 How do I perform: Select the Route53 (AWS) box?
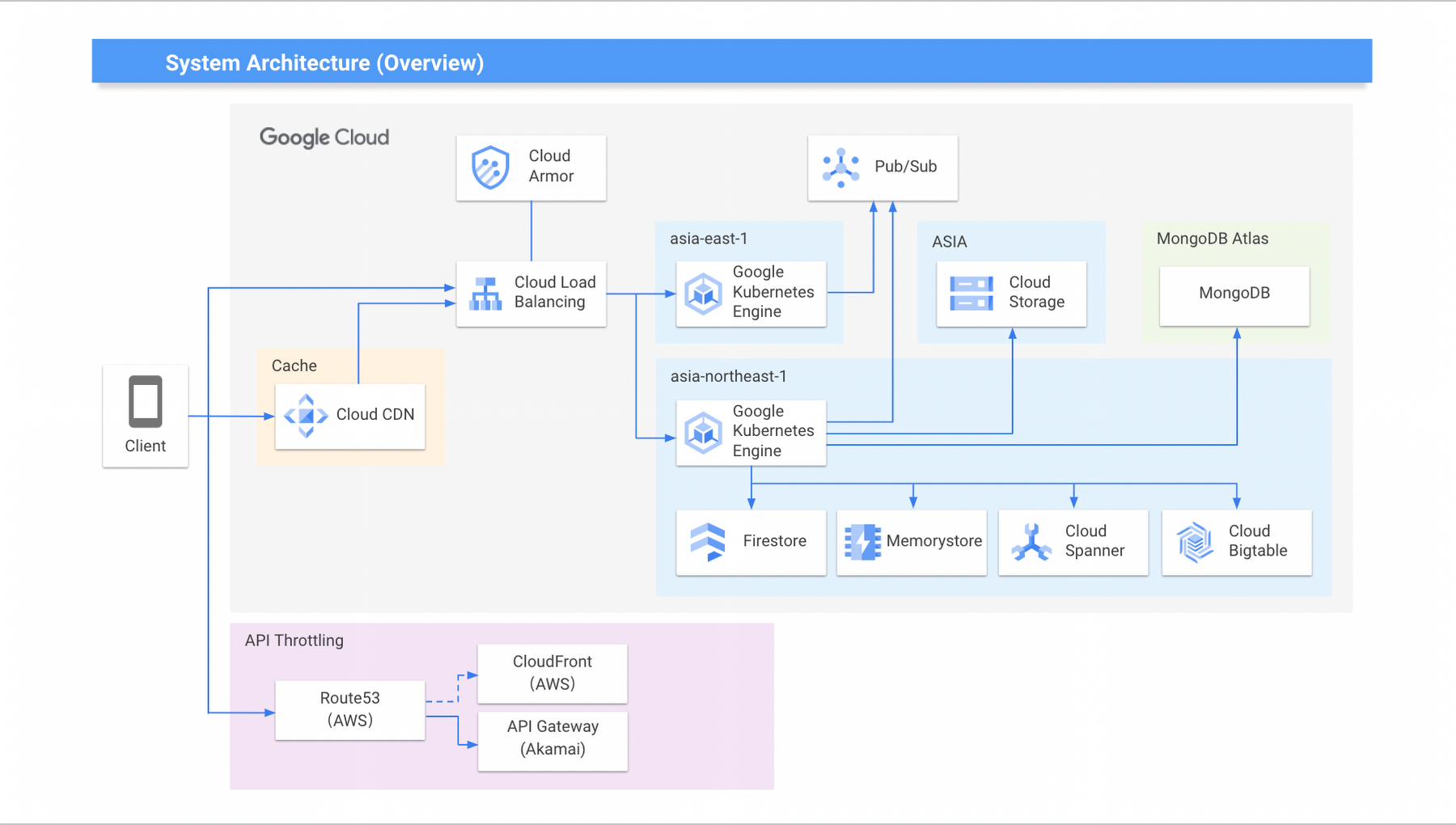coord(350,710)
